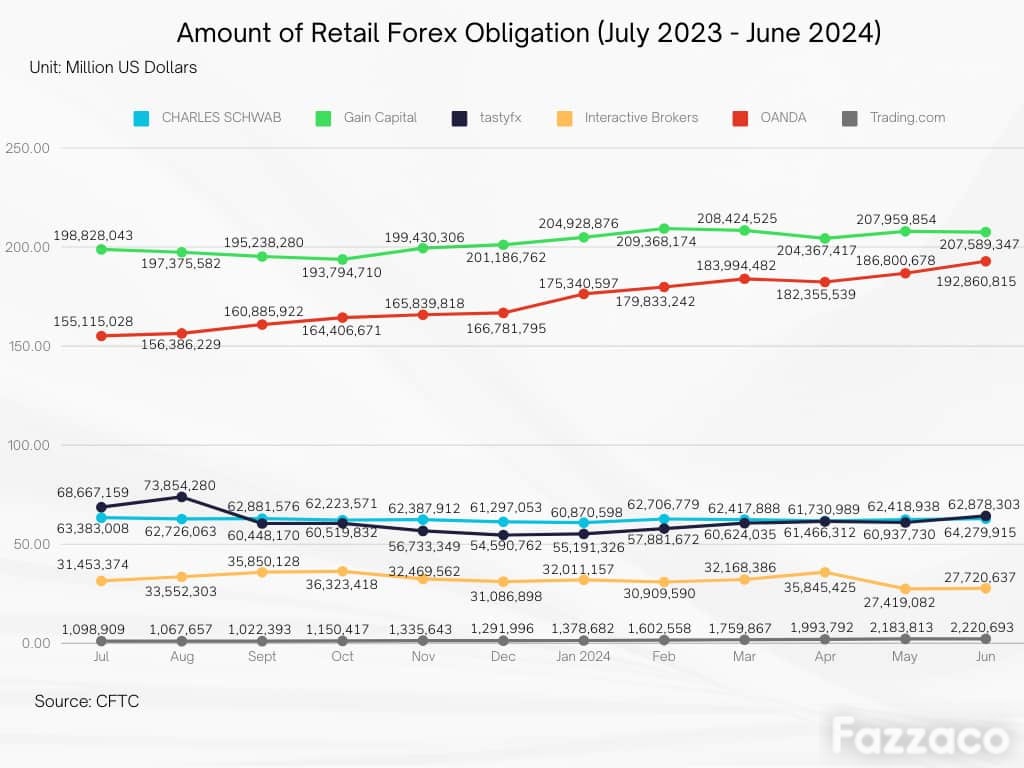Screen dimensions: 1024x768
Task: Select the 198,828,043 data label
Action: click(93, 235)
